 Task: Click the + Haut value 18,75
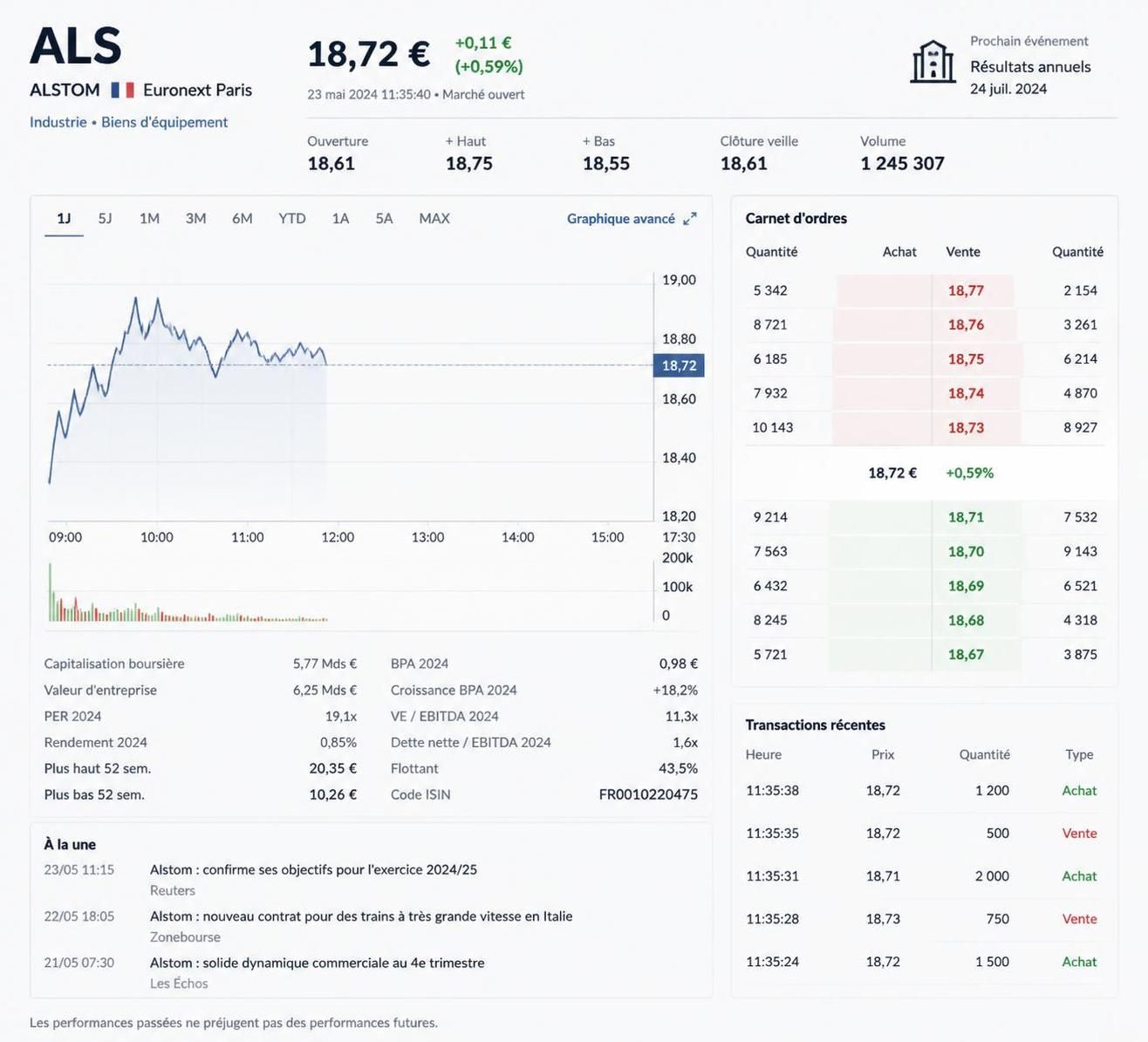pos(469,163)
